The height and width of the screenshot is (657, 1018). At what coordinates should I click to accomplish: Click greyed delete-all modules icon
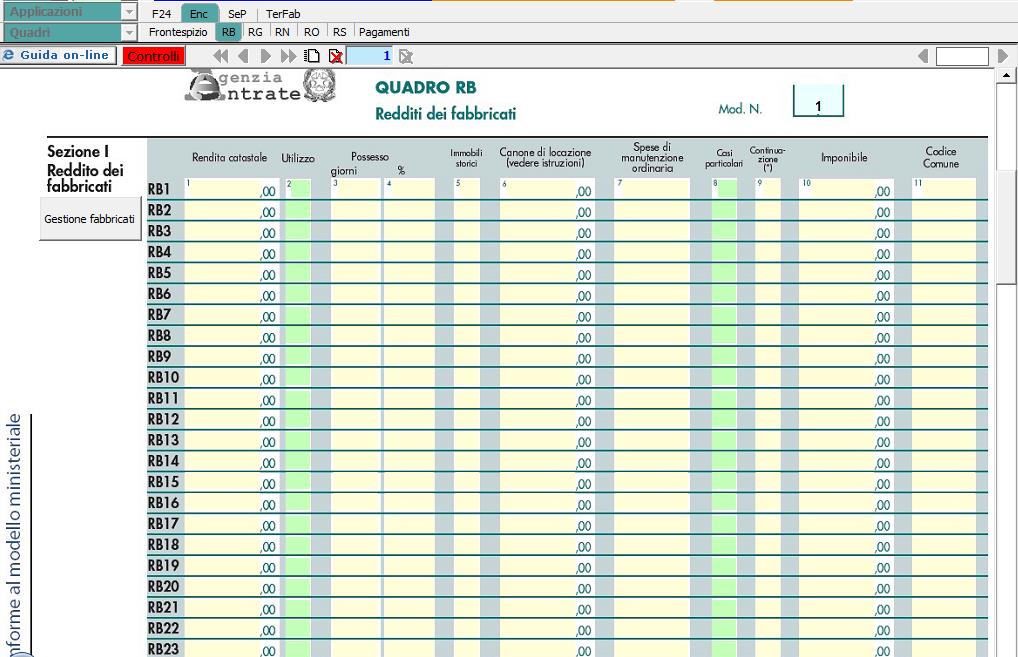(x=406, y=56)
